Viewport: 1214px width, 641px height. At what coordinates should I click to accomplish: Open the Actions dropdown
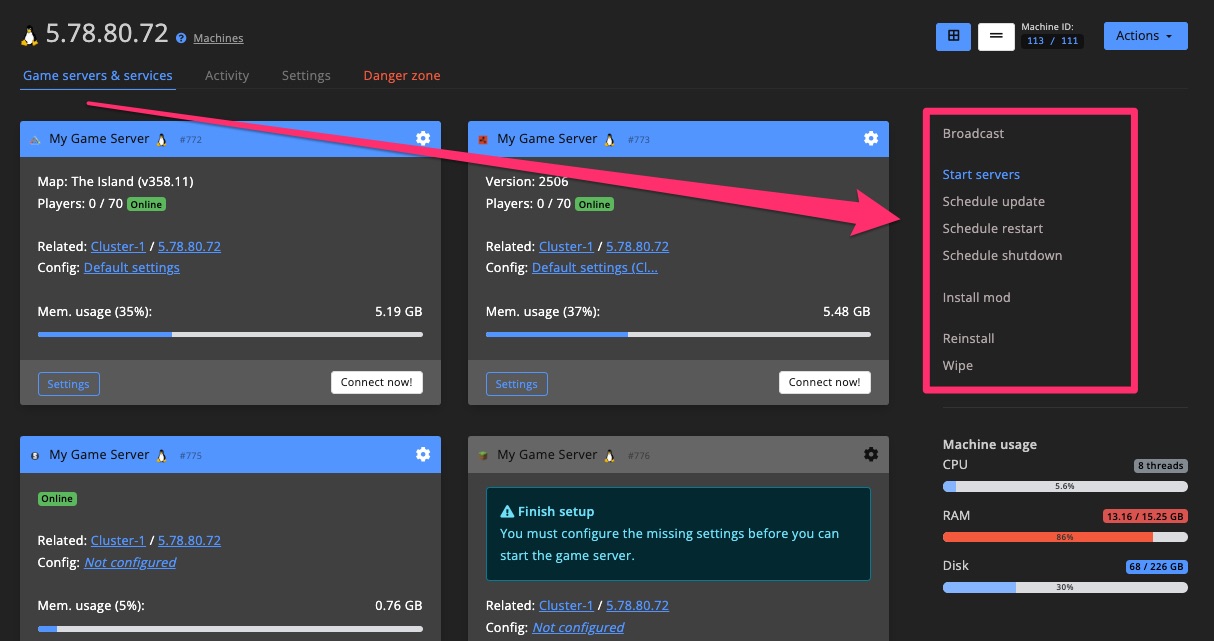(x=1145, y=35)
